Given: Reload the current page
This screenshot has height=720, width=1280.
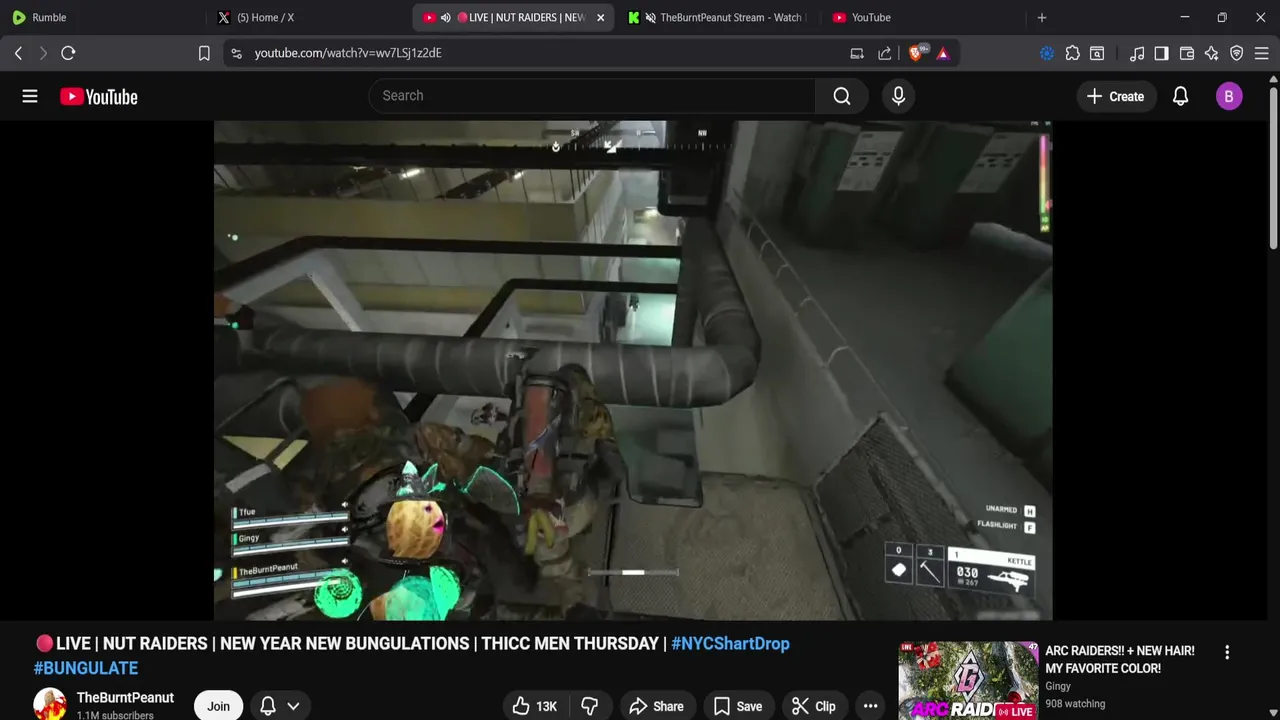Looking at the screenshot, I should 68,53.
